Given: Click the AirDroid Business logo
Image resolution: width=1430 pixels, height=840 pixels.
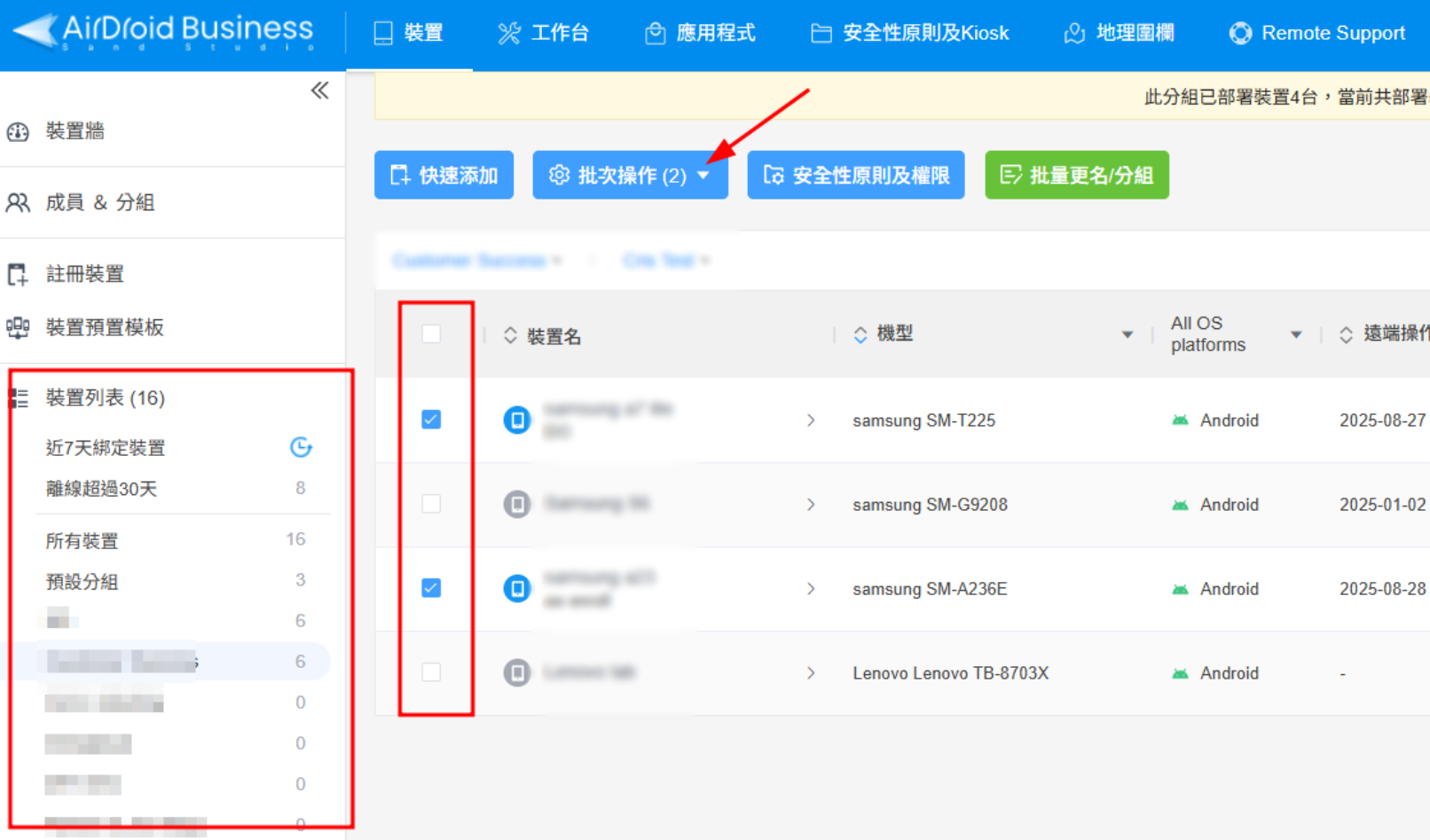Looking at the screenshot, I should (164, 32).
